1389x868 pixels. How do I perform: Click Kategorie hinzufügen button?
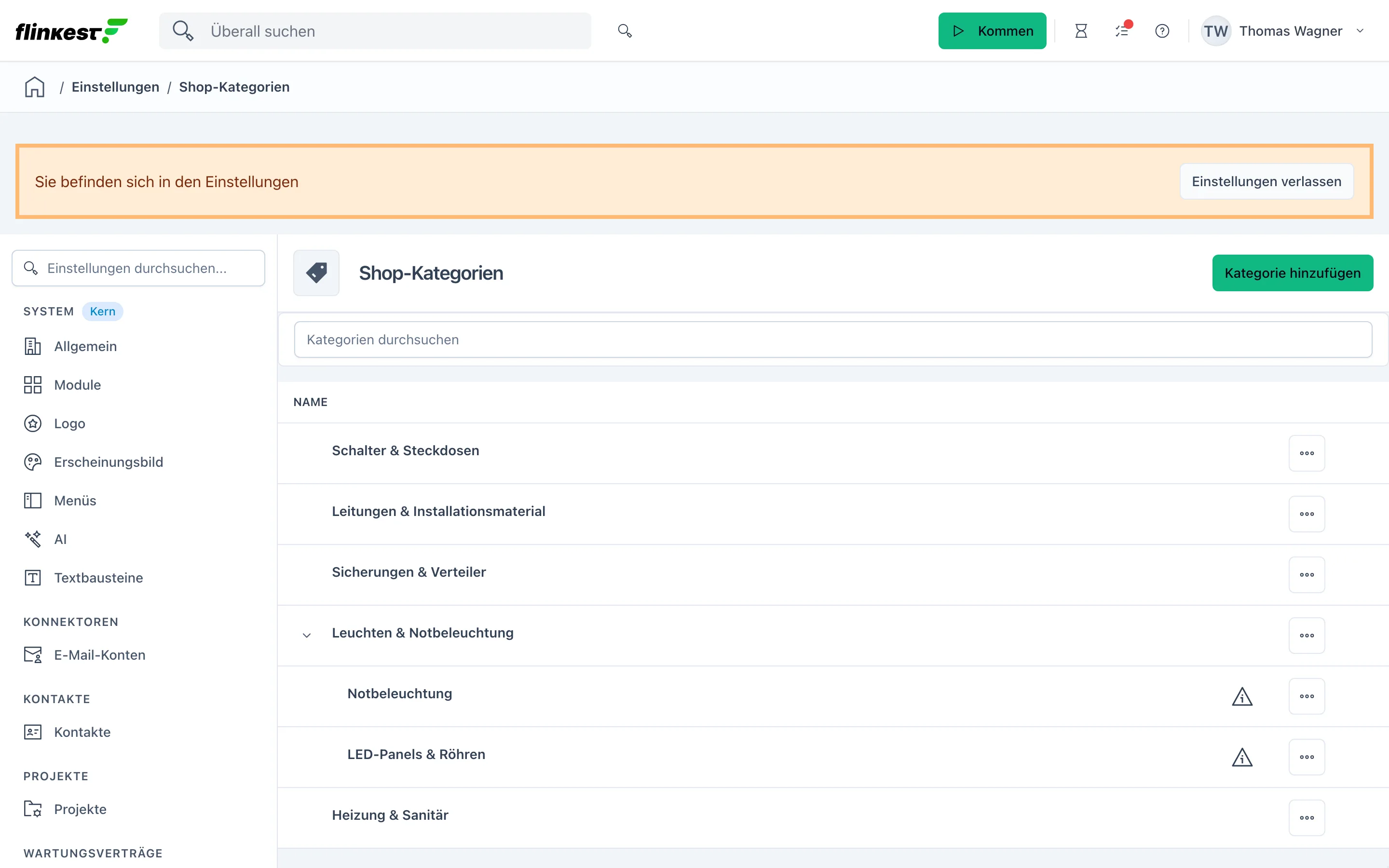click(x=1292, y=272)
